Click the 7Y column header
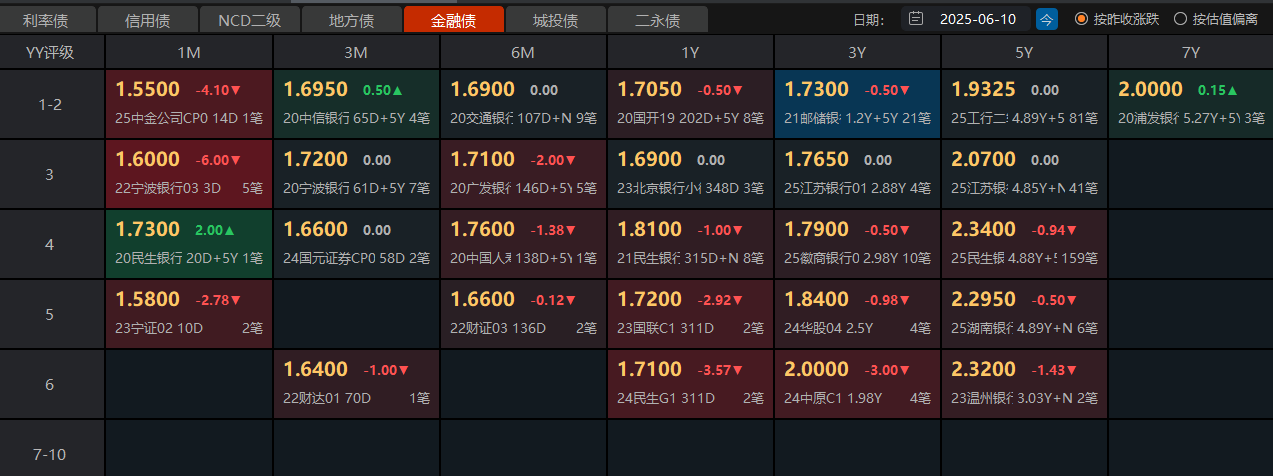 click(x=1190, y=52)
